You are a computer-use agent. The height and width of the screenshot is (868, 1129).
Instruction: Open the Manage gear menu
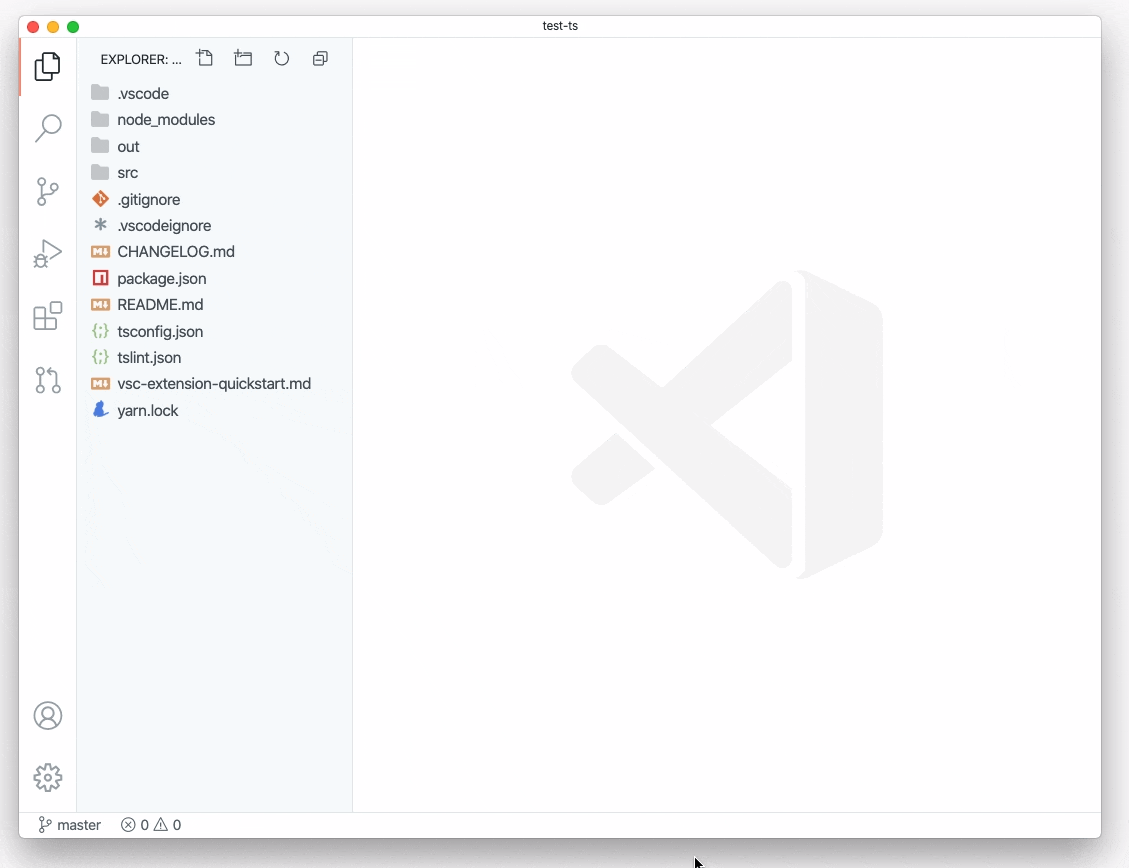pyautogui.click(x=47, y=777)
